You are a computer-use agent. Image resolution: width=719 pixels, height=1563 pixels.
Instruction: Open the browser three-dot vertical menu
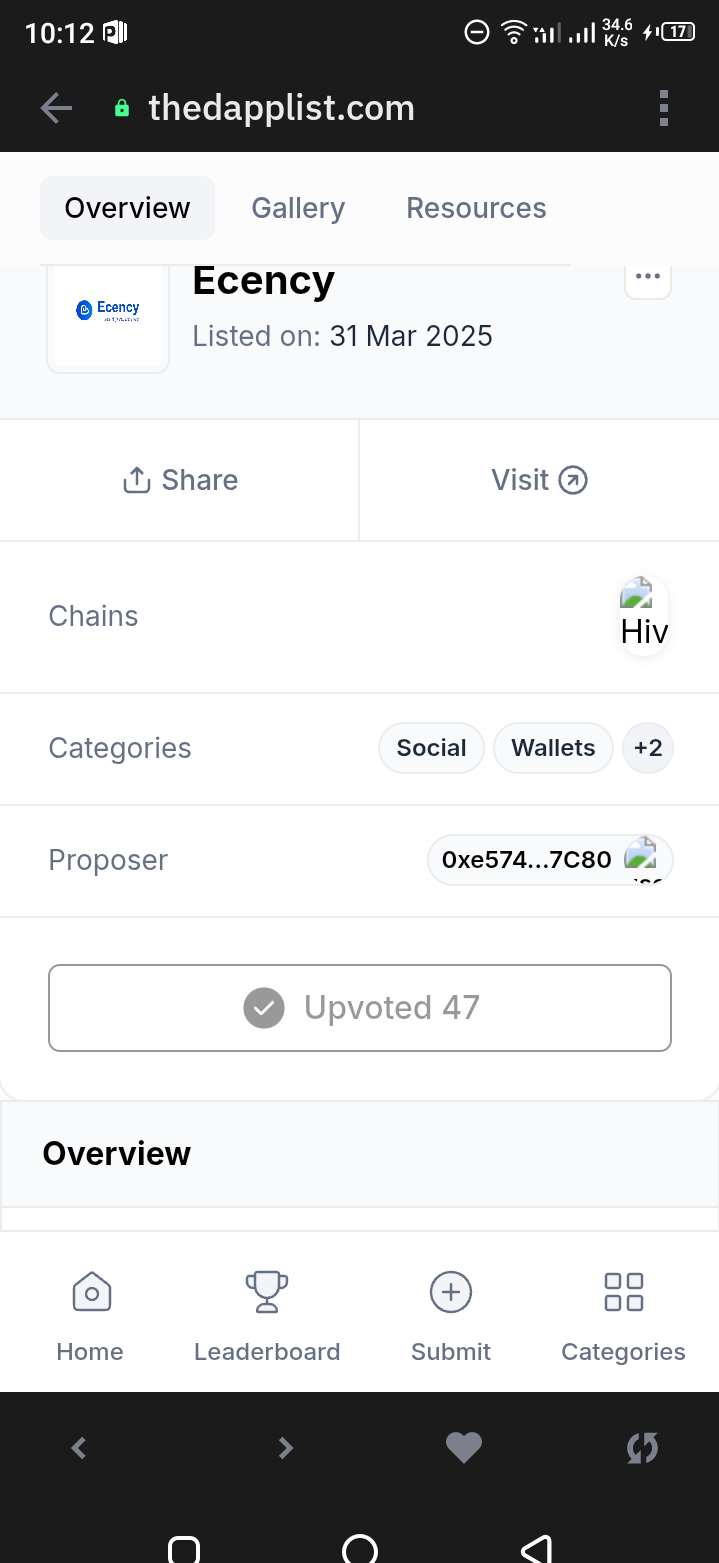(664, 108)
